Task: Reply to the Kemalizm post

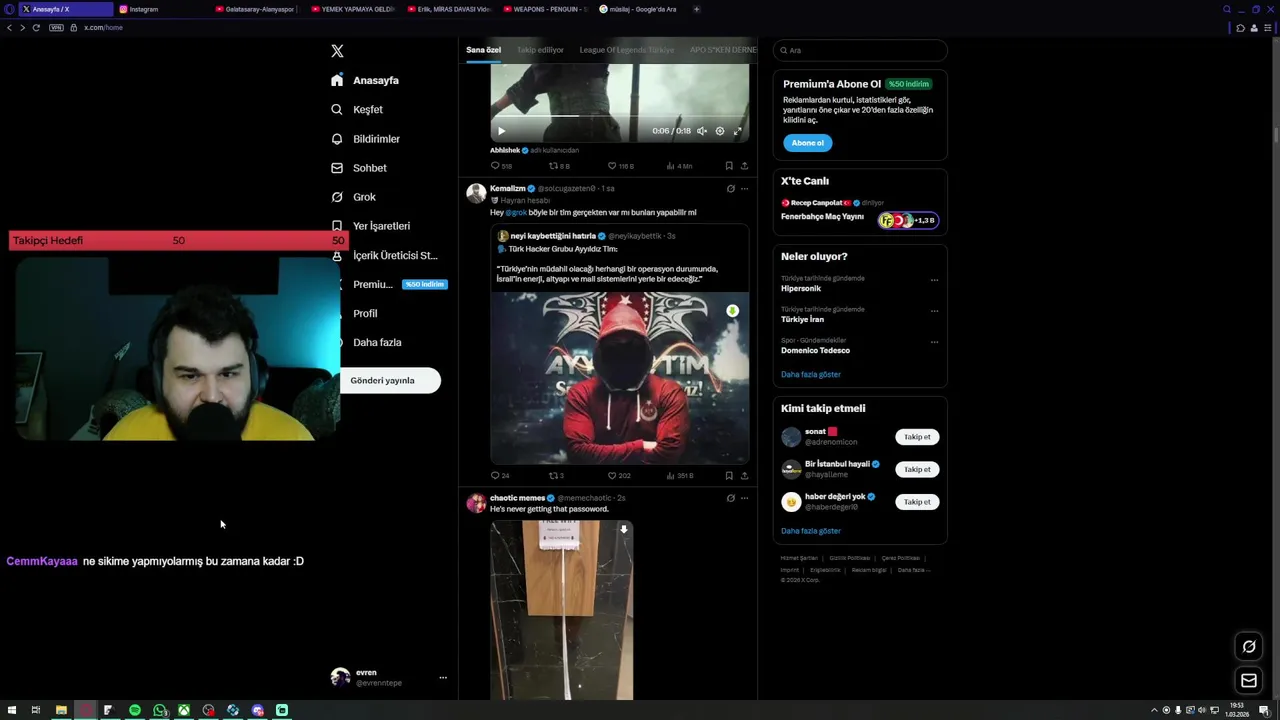Action: tap(500, 476)
